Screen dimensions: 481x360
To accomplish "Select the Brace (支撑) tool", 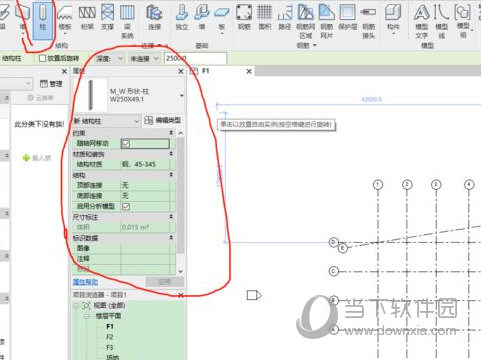I will click(x=107, y=18).
